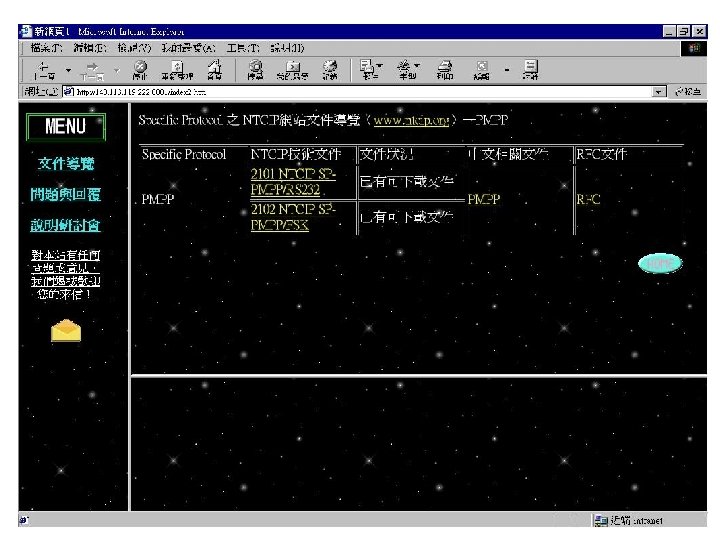Open the 檢視(V) View menu
This screenshot has height=540, width=720.
(134, 48)
